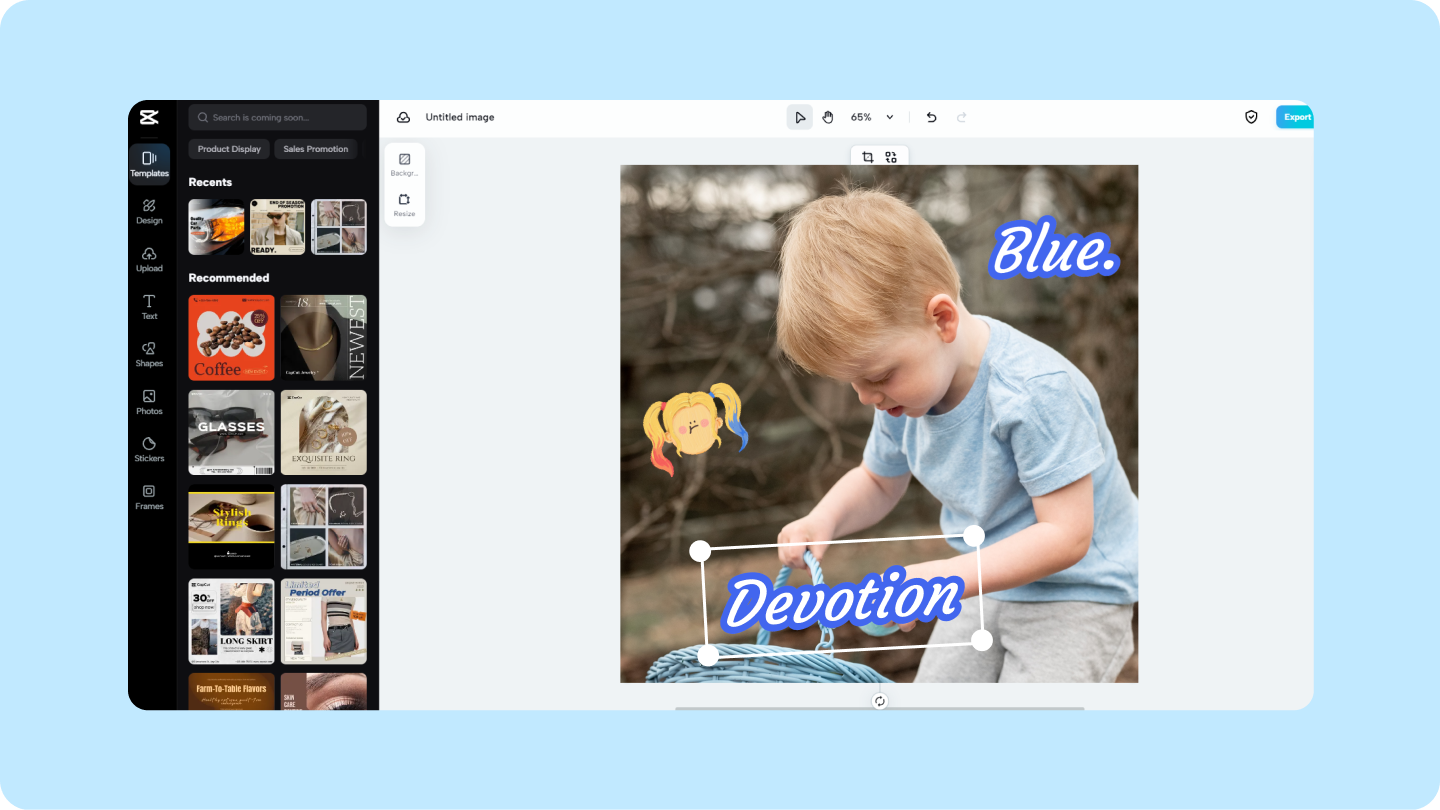Screen dimensions: 1440x810
Task: Choose the NEWEST necklace template
Action: pyautogui.click(x=323, y=338)
